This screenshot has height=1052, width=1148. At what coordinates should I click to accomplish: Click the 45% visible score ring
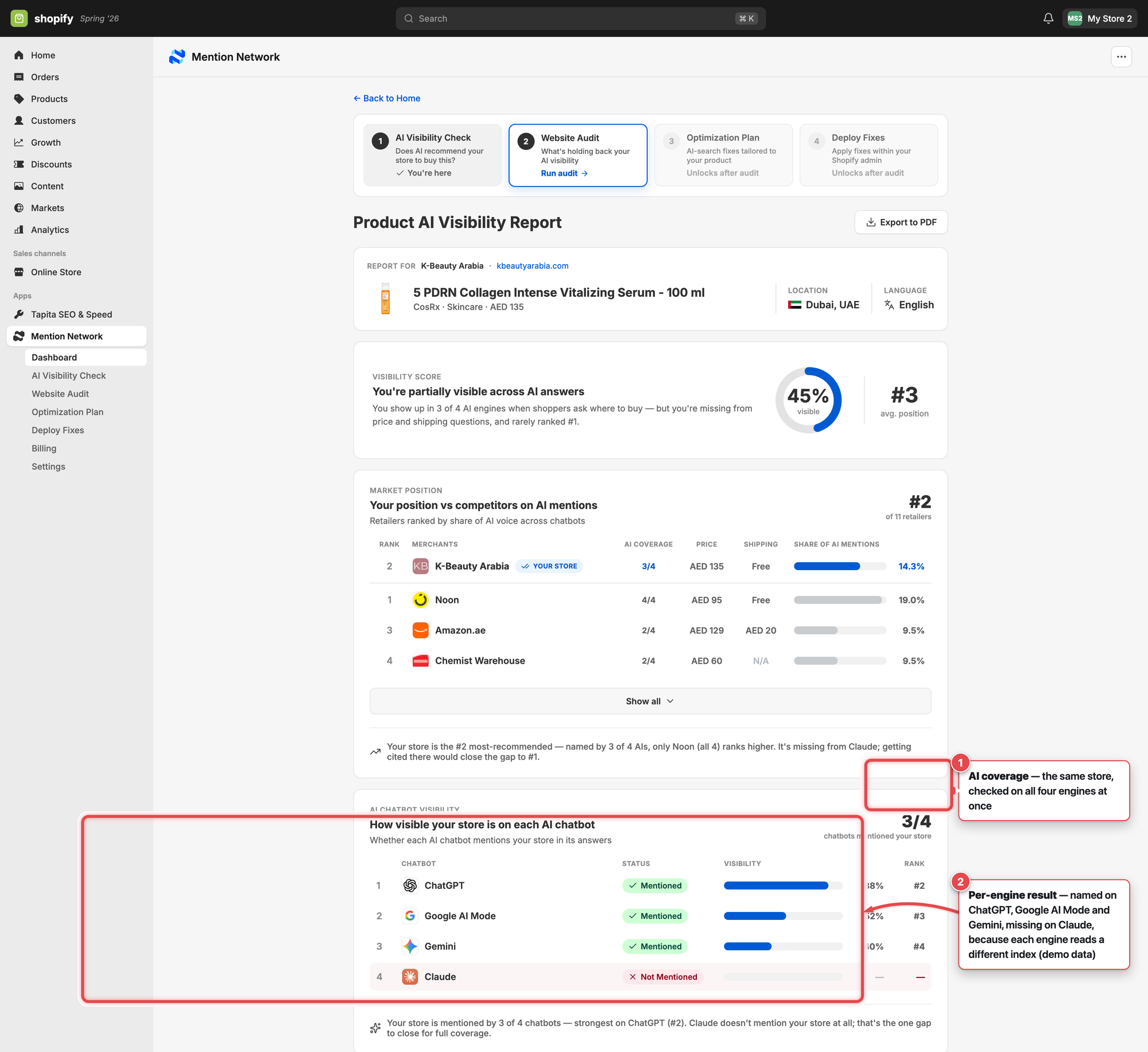[808, 400]
